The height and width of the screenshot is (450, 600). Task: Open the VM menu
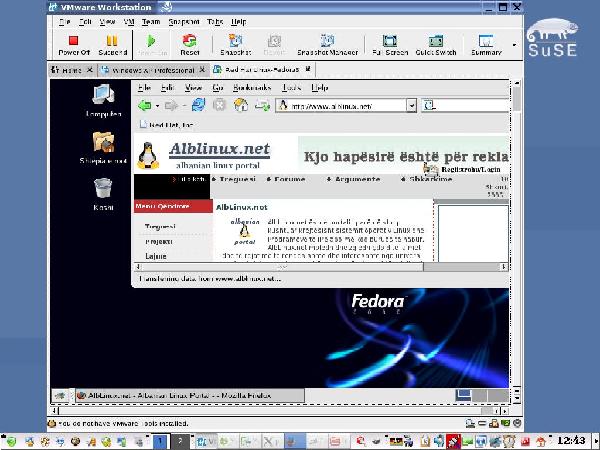point(129,22)
